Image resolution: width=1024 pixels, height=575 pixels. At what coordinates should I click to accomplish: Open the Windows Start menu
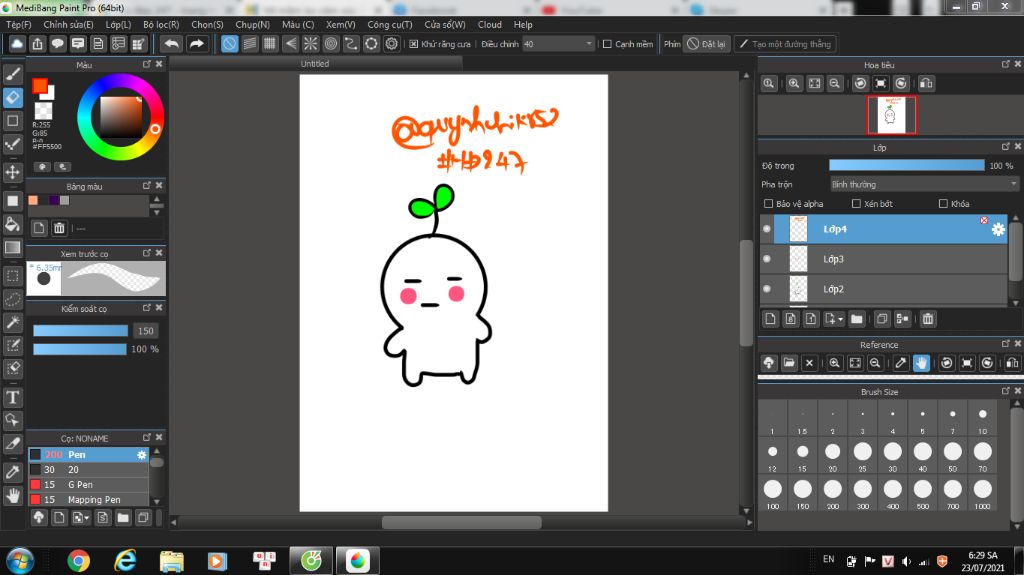pyautogui.click(x=20, y=561)
